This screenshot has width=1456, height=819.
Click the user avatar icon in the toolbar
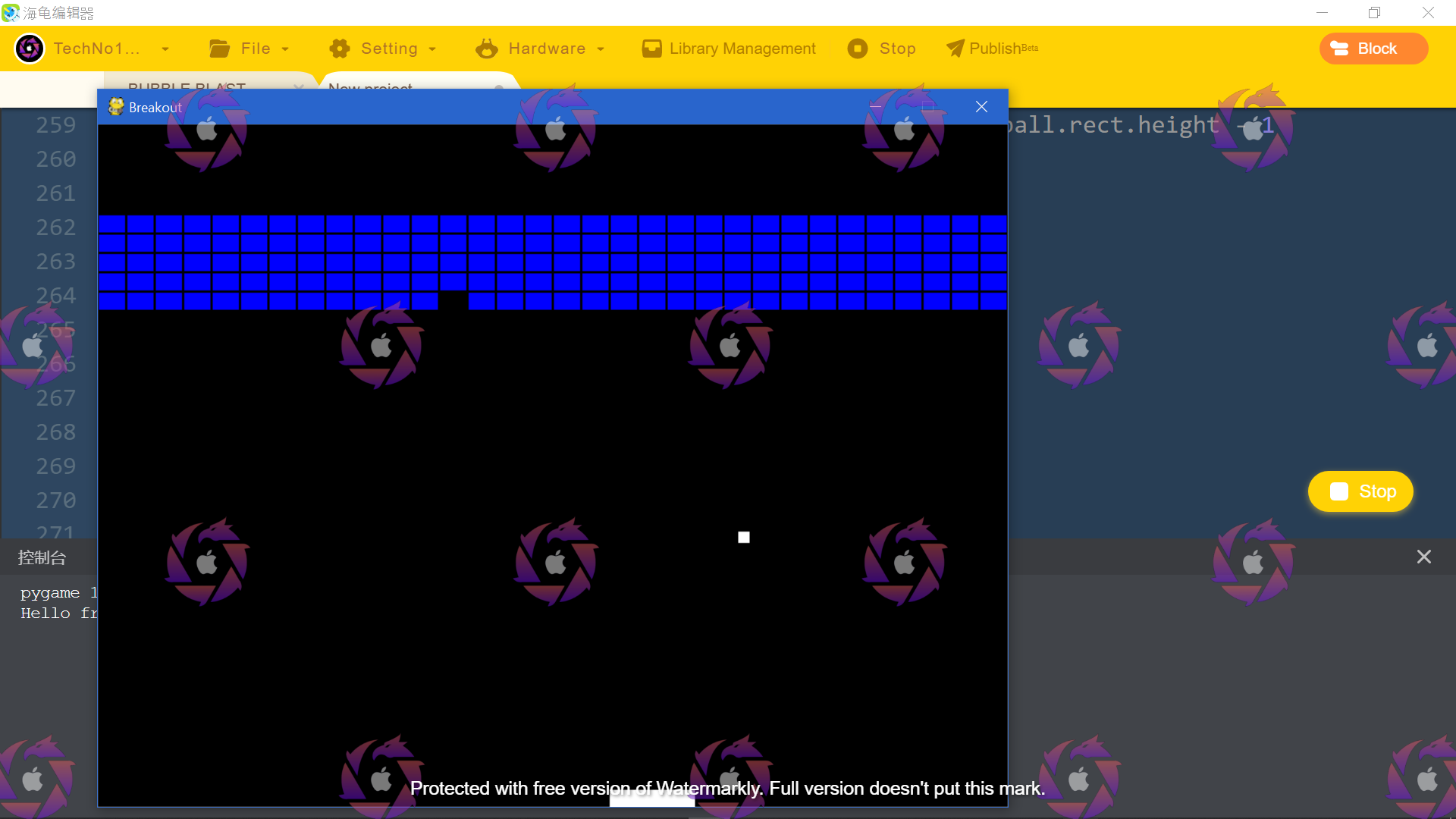tap(30, 49)
